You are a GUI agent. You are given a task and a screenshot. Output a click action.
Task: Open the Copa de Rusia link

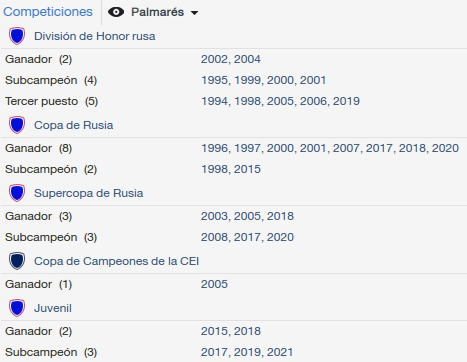tap(74, 125)
